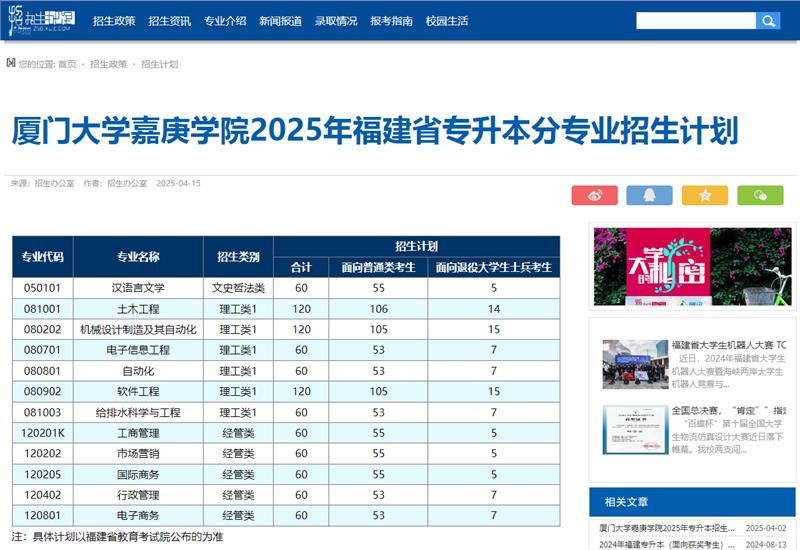Go to 招生政策 breadcrumb link
Image resolution: width=800 pixels, height=550 pixels.
coord(108,64)
